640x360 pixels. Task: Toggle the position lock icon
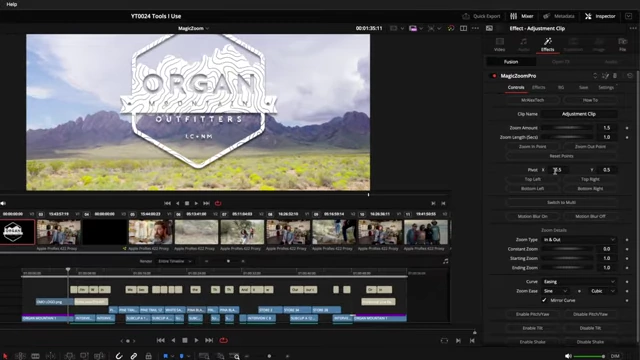149,356
